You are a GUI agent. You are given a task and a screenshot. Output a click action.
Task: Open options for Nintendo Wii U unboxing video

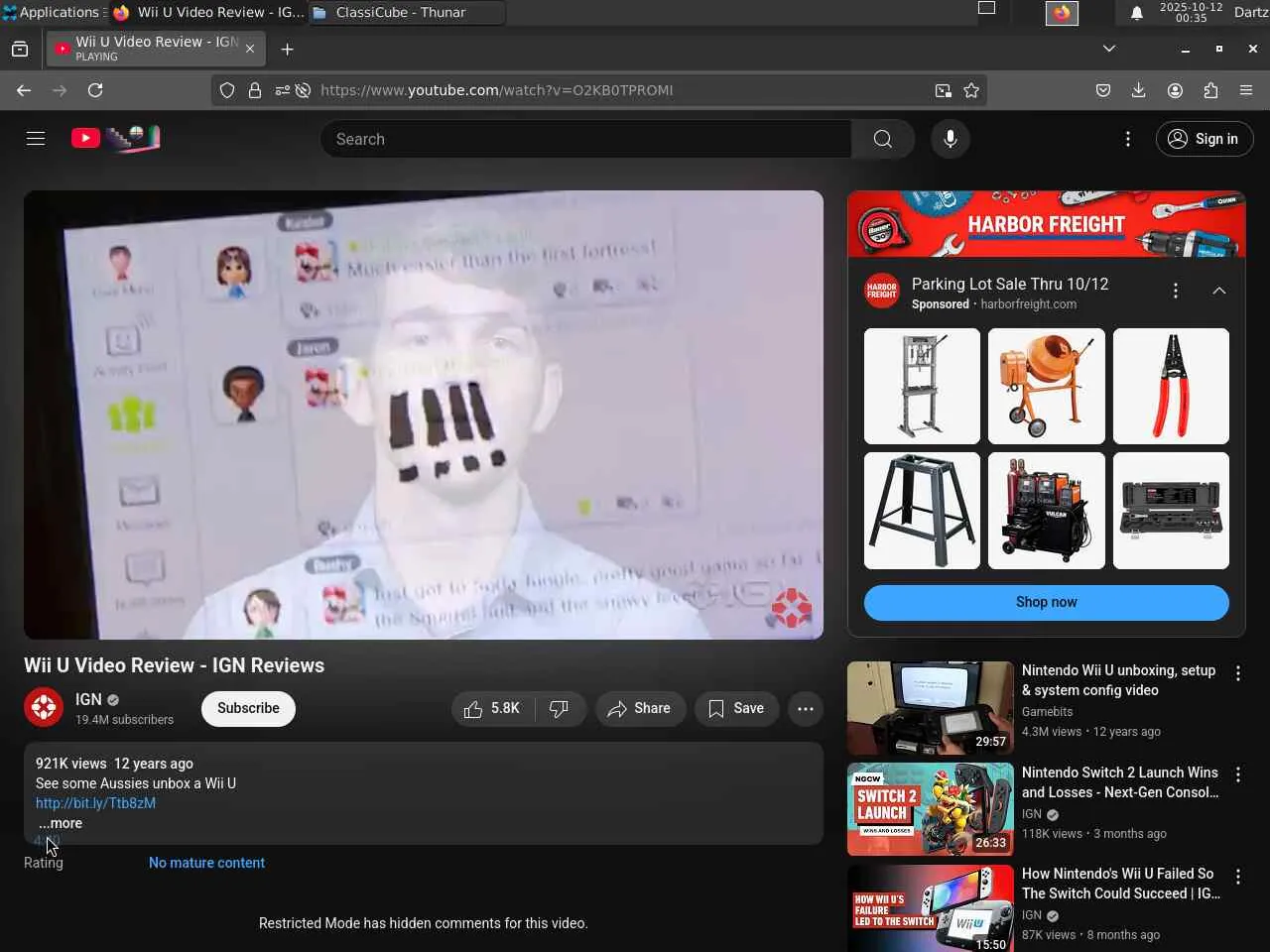(x=1238, y=673)
